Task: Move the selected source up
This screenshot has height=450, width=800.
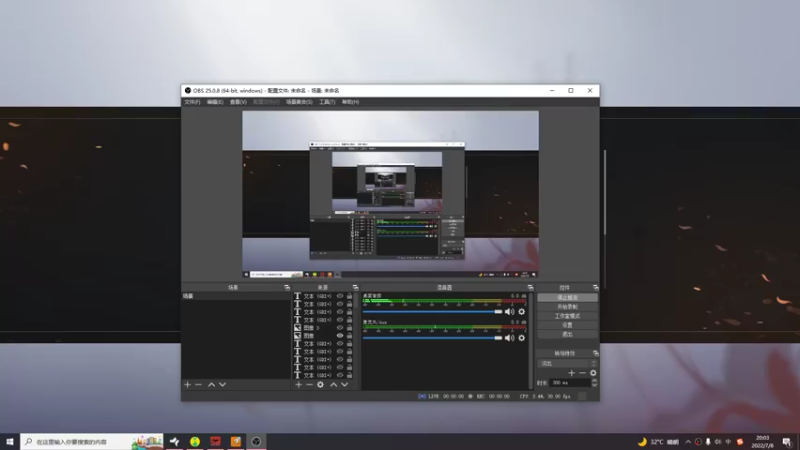Action: coord(333,385)
